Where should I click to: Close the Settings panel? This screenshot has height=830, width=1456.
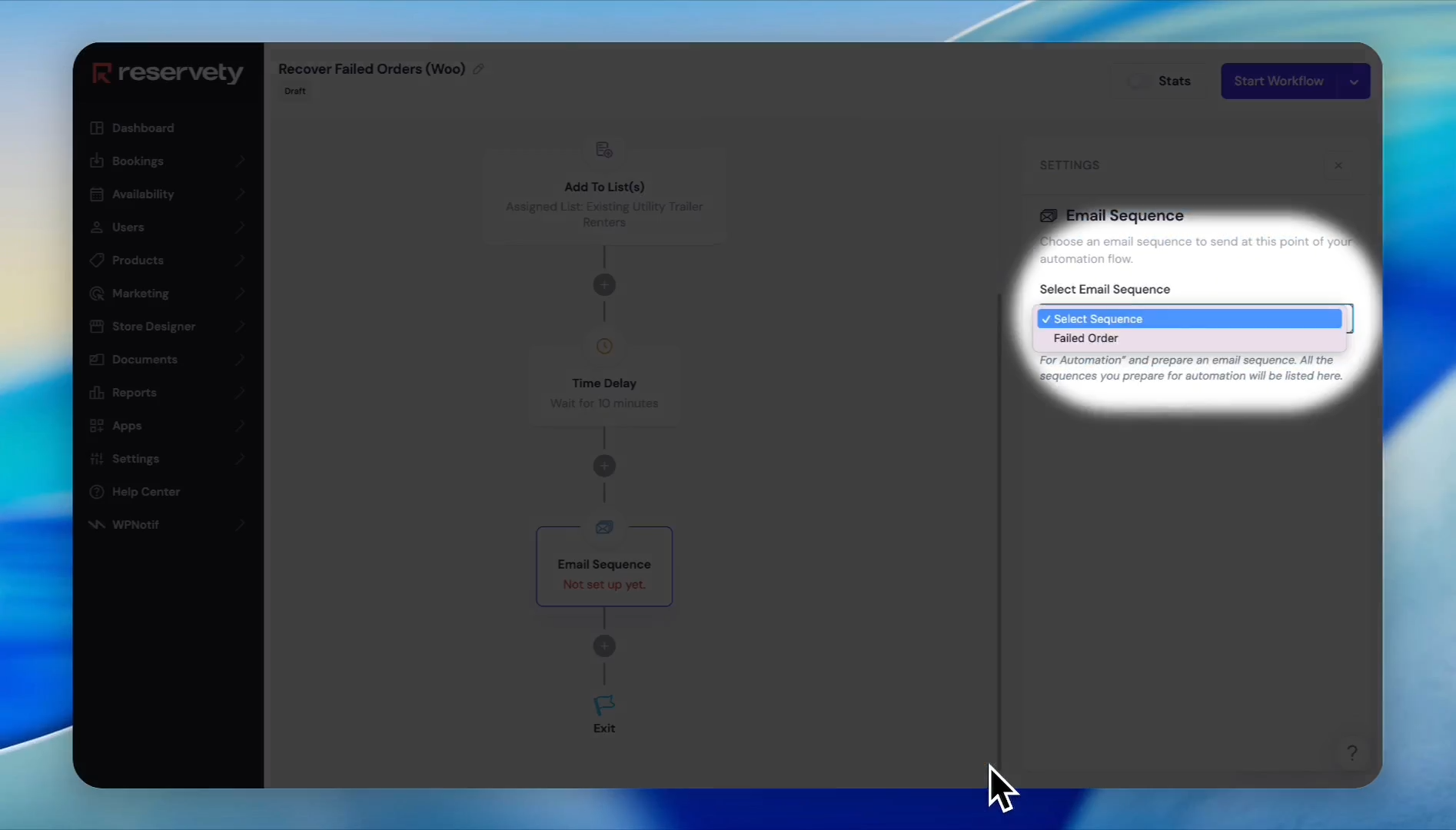pos(1338,165)
